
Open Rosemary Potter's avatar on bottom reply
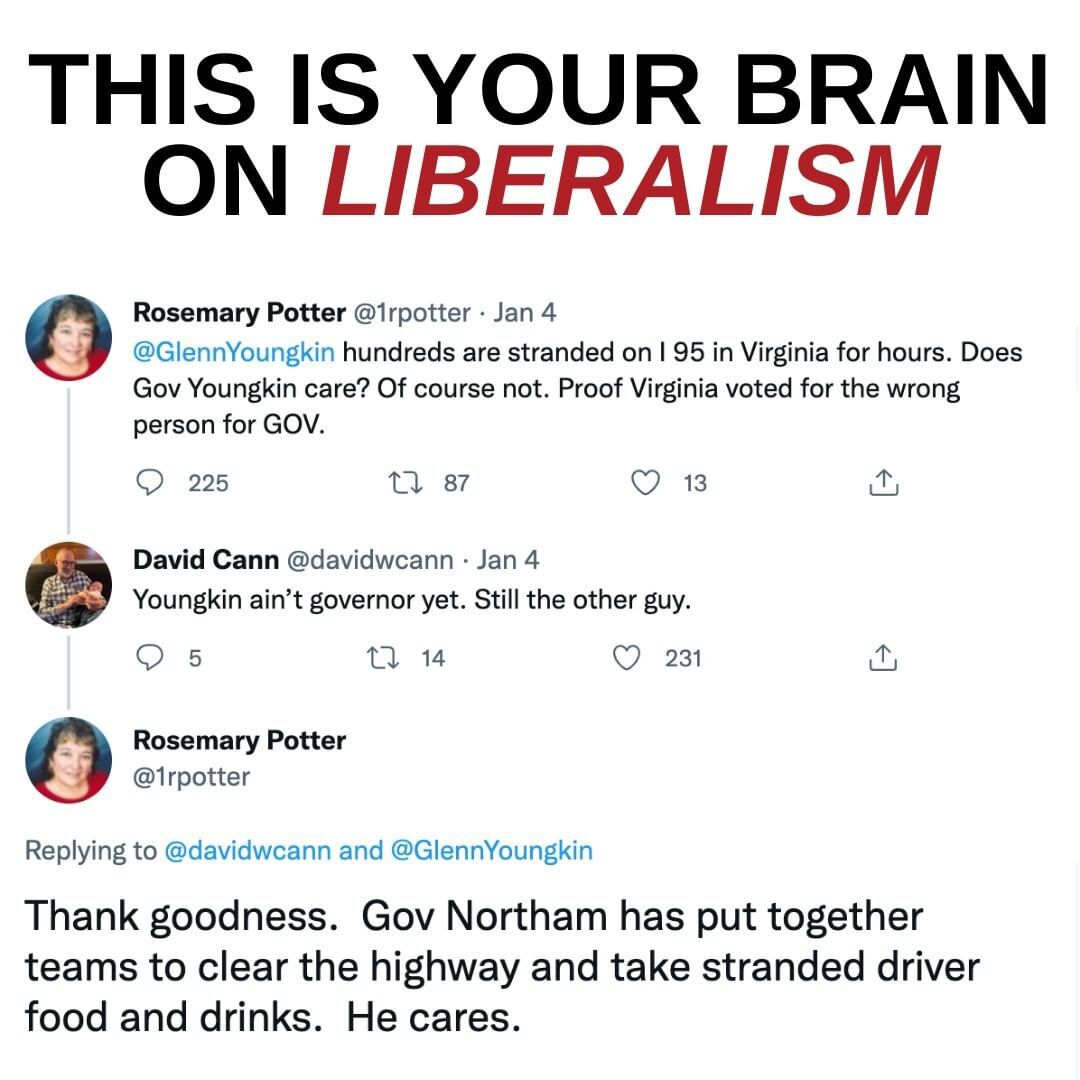pos(68,760)
